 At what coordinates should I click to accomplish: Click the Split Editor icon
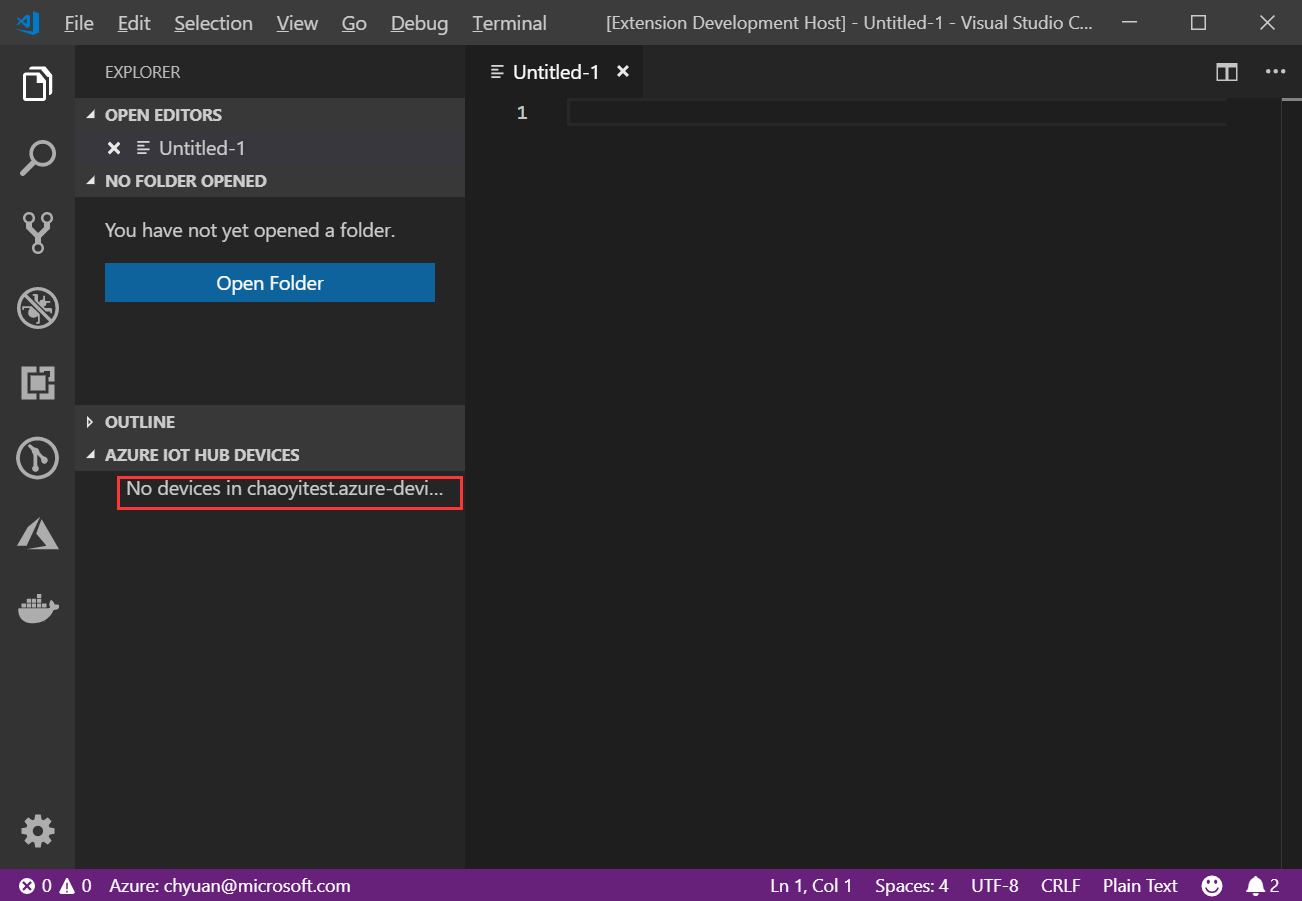[x=1227, y=72]
